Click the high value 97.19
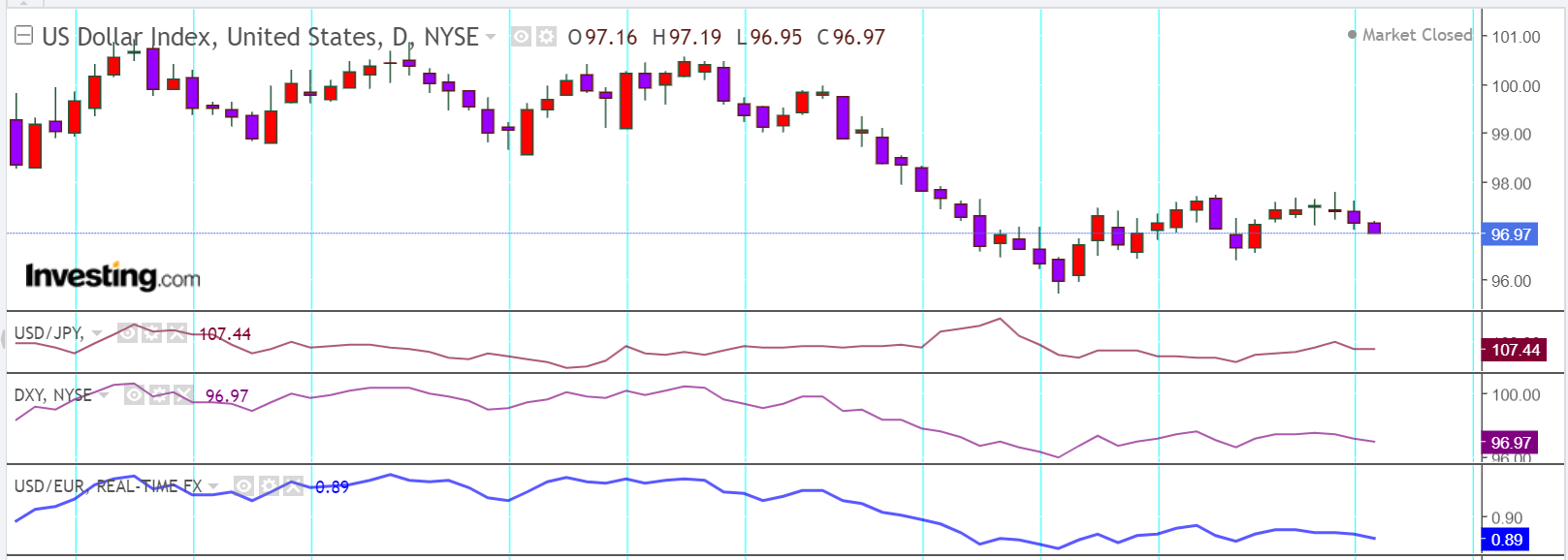The height and width of the screenshot is (560, 1568). tap(695, 37)
